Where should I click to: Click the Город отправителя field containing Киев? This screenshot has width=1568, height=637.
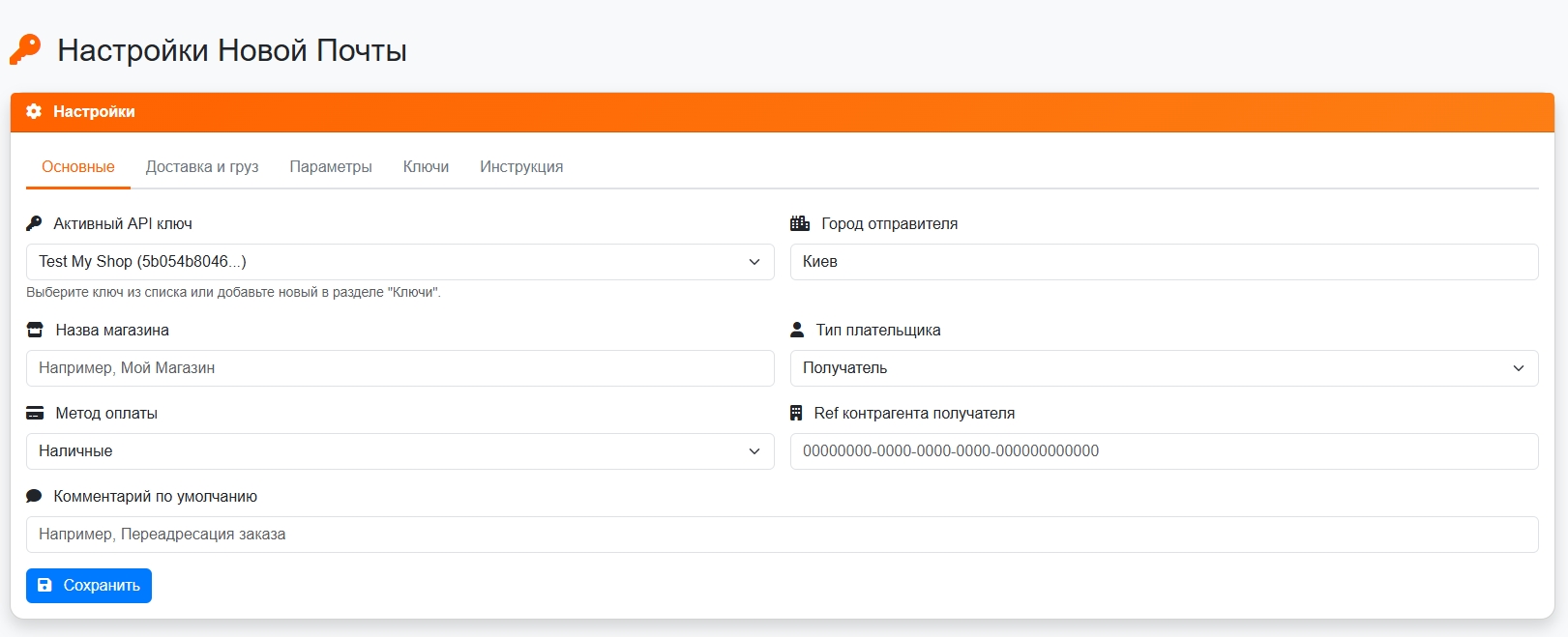click(1164, 262)
